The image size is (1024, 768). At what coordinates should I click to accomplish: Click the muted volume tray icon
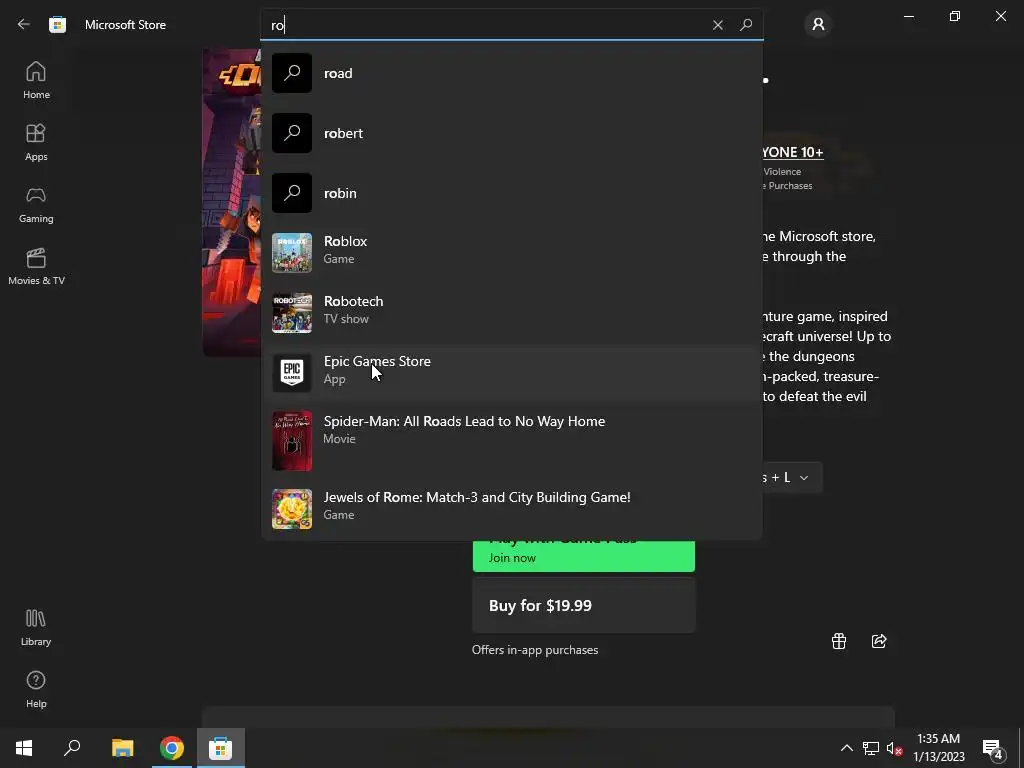coord(894,748)
